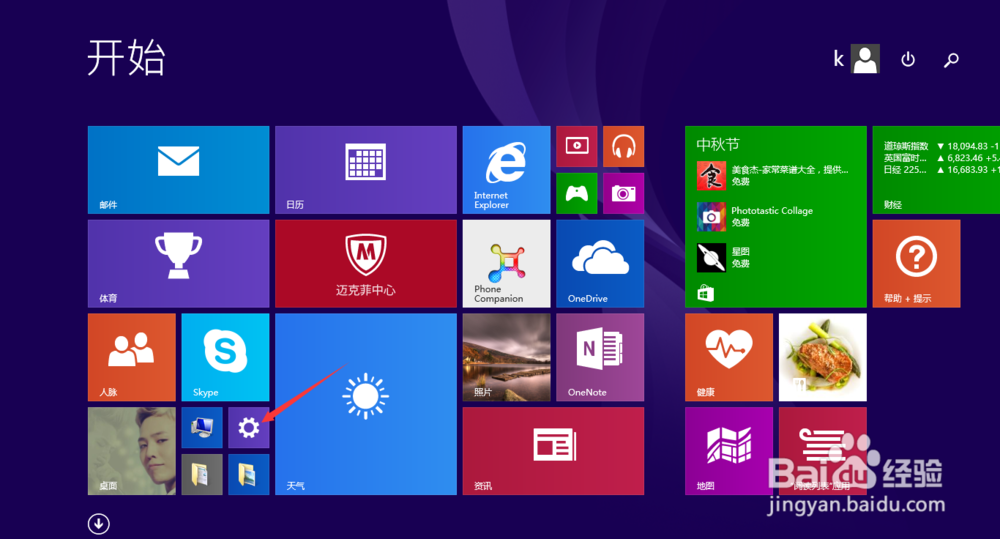Open the Pictures folder small tile
Screen dimensions: 1000x539
click(249, 475)
